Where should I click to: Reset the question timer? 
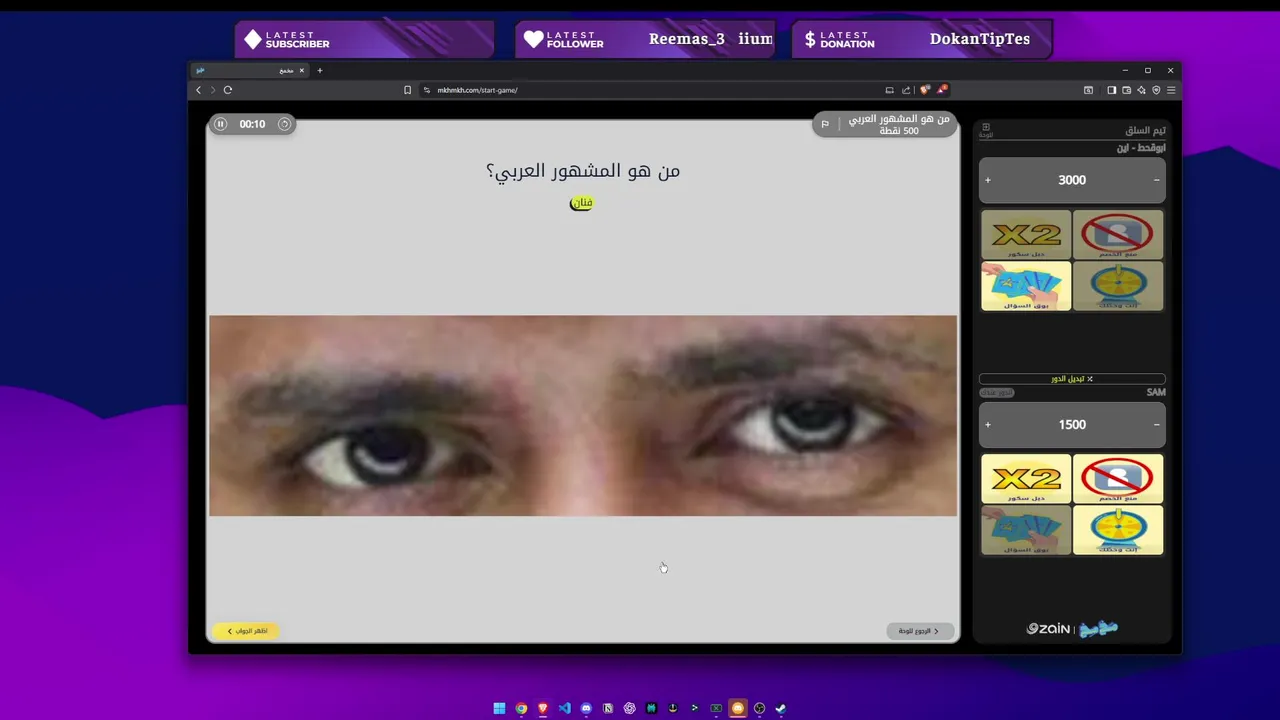pos(284,124)
